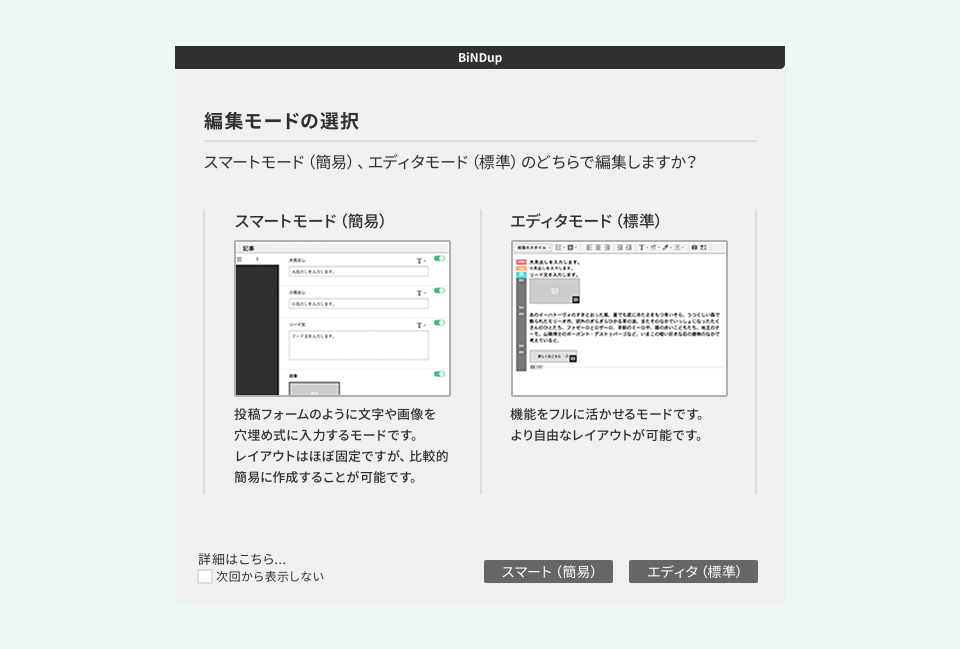Select the Smart mode preview thumbnail
The width and height of the screenshot is (960, 649).
pos(342,318)
